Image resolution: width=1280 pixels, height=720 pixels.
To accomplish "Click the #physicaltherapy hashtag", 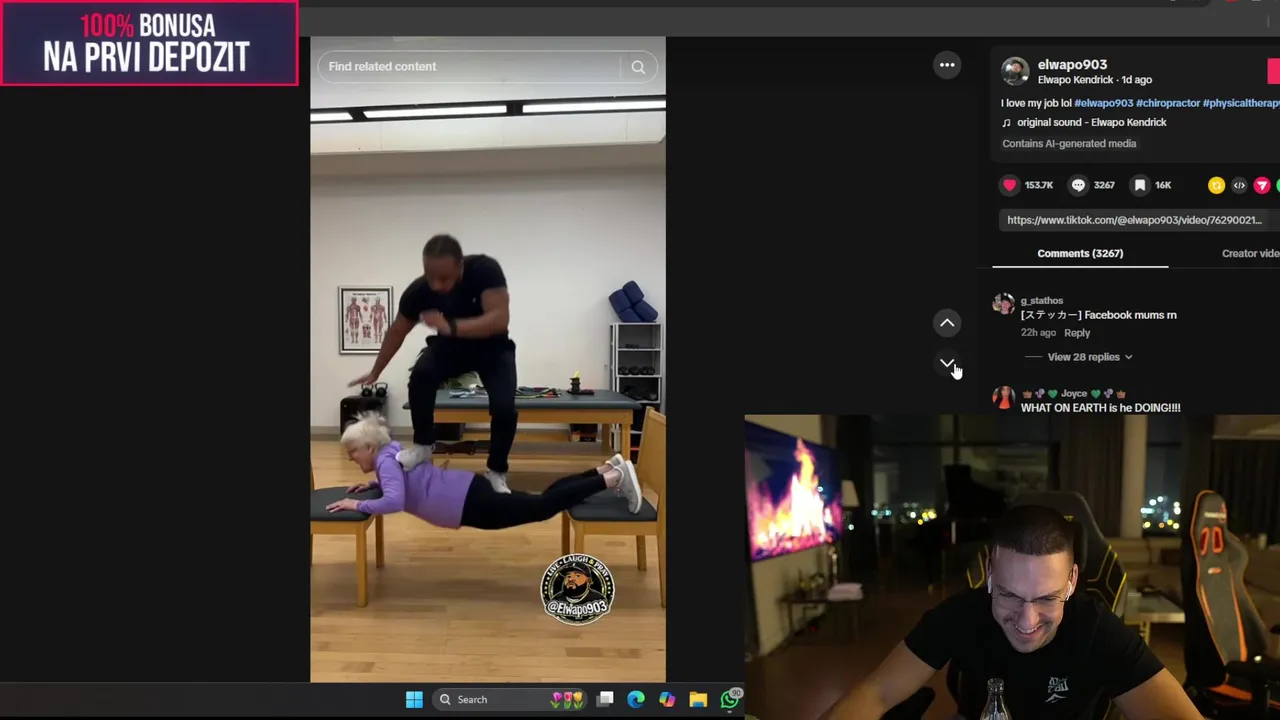I will pos(1241,103).
